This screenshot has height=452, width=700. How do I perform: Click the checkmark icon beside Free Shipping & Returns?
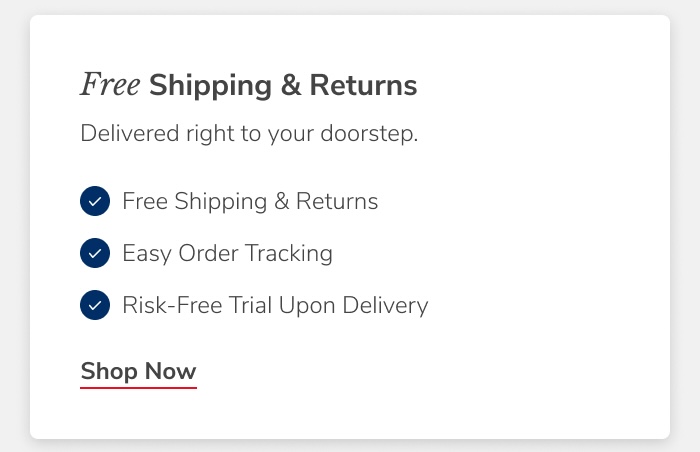click(x=94, y=202)
